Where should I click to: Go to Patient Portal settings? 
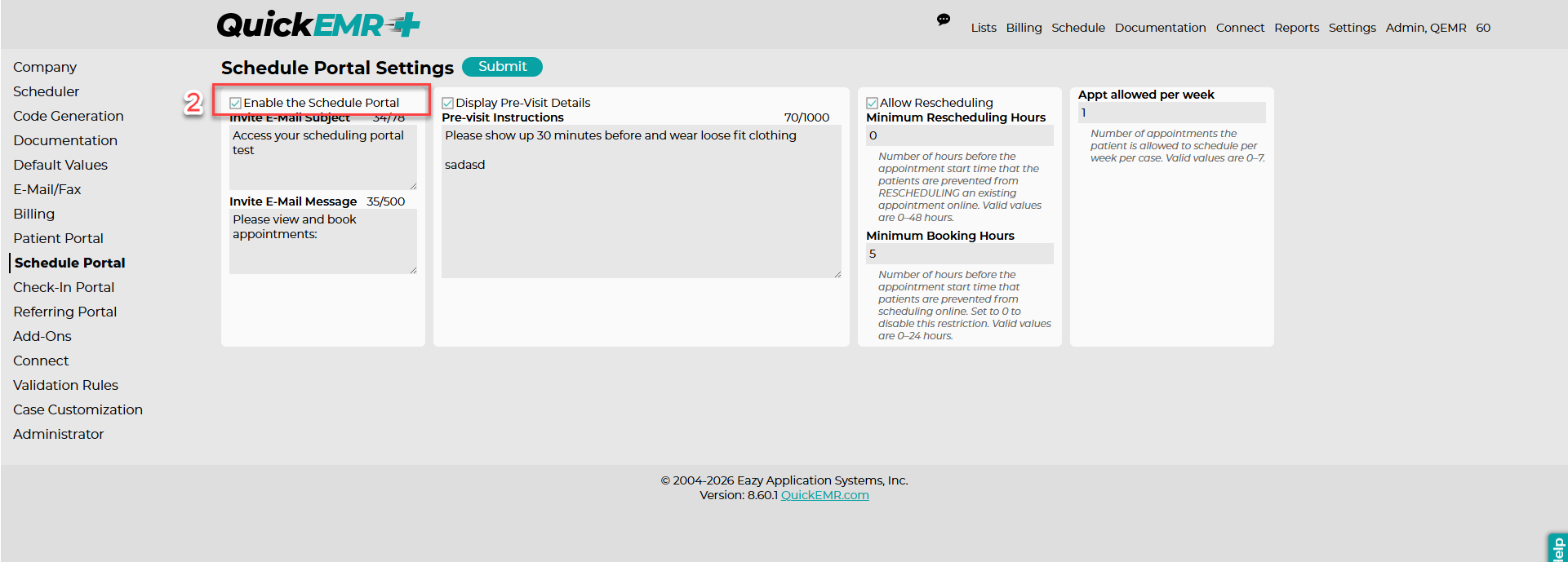[58, 238]
